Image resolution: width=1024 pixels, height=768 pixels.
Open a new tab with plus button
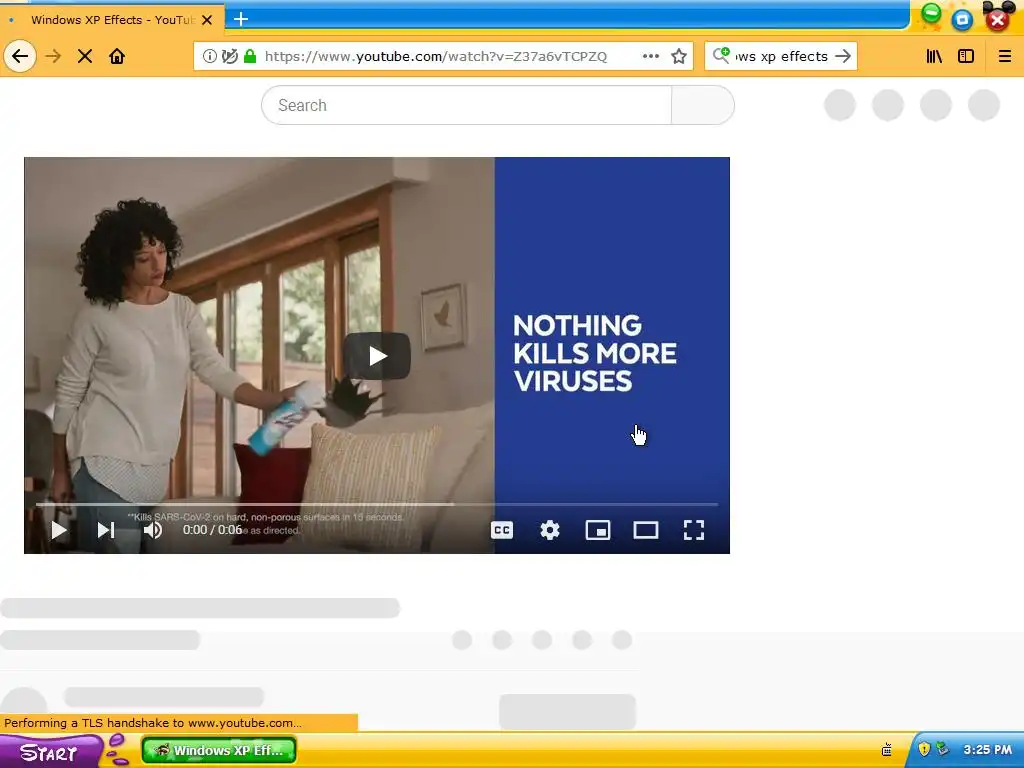pos(241,19)
